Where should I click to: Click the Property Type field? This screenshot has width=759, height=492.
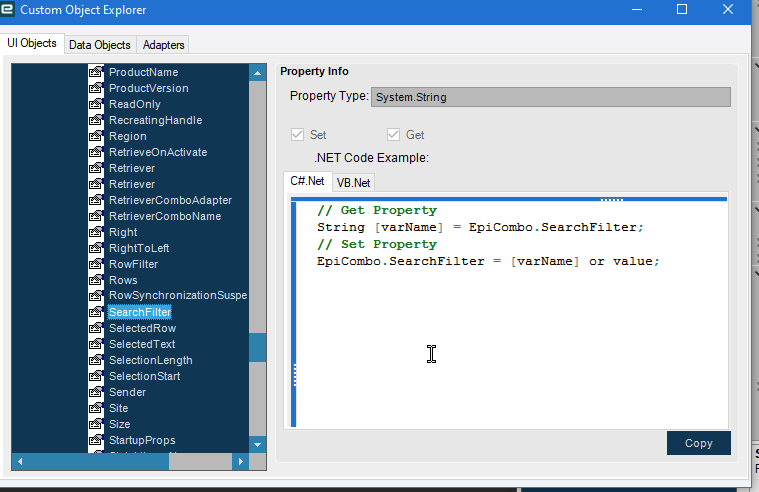551,97
